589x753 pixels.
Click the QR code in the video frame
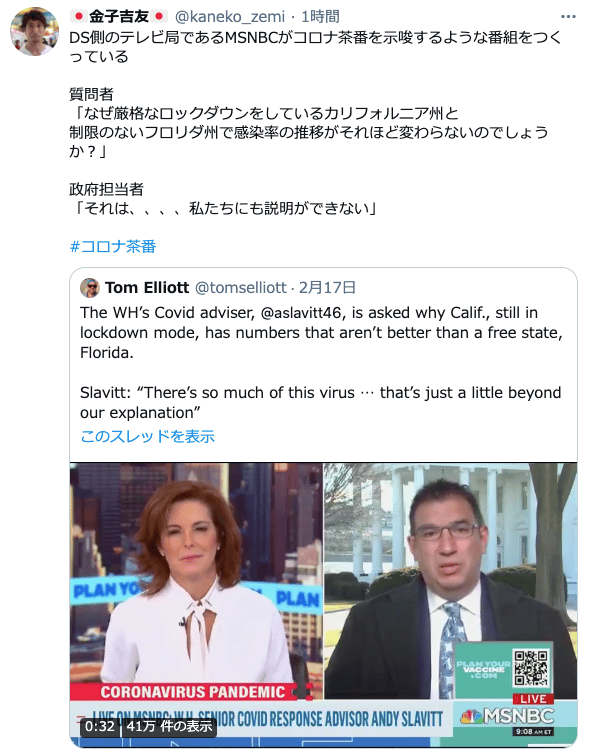point(530,668)
